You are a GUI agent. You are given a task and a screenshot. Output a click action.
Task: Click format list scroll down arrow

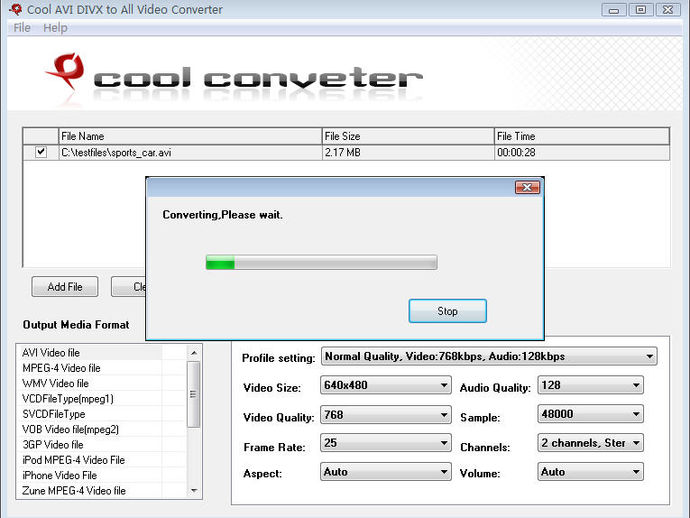(x=194, y=490)
